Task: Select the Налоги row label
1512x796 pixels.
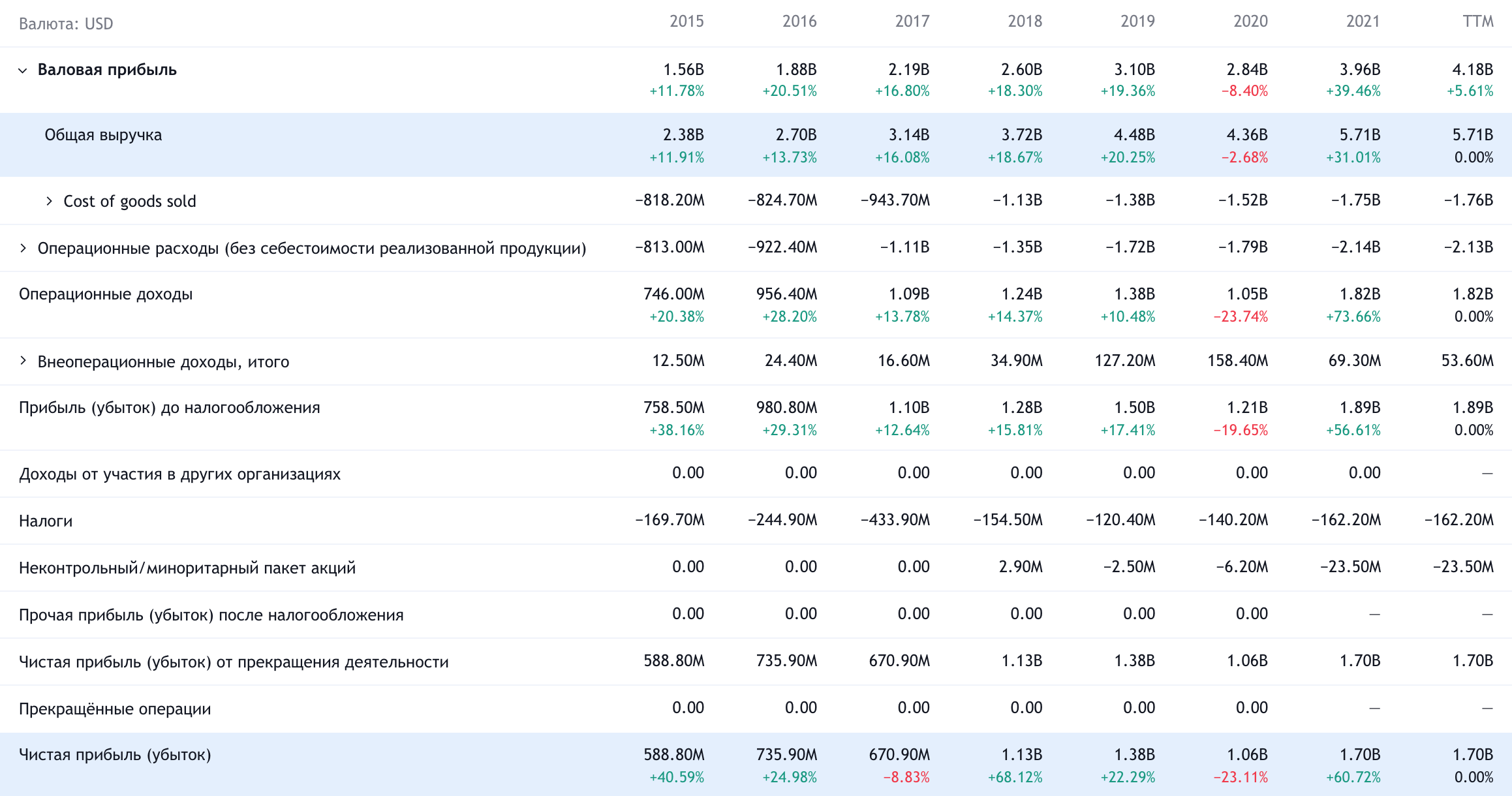Action: pos(46,521)
